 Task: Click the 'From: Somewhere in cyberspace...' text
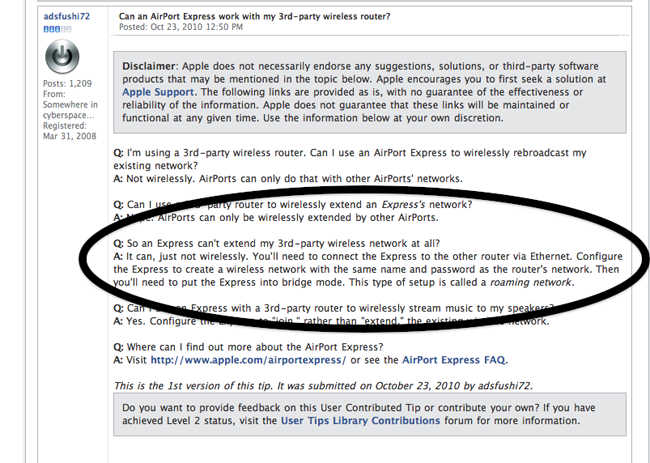[x=70, y=104]
